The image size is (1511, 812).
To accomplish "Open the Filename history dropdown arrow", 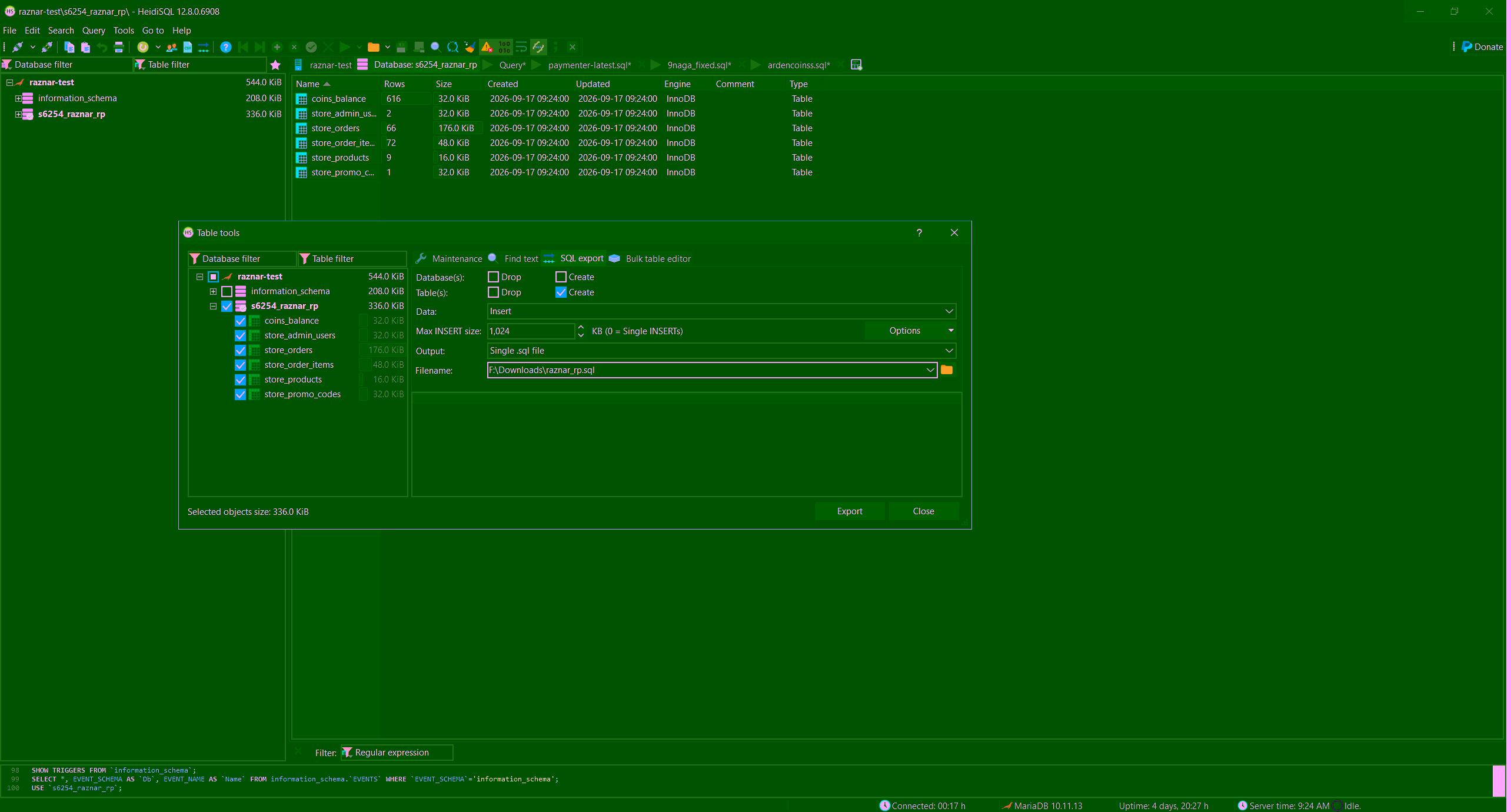I will click(x=930, y=370).
